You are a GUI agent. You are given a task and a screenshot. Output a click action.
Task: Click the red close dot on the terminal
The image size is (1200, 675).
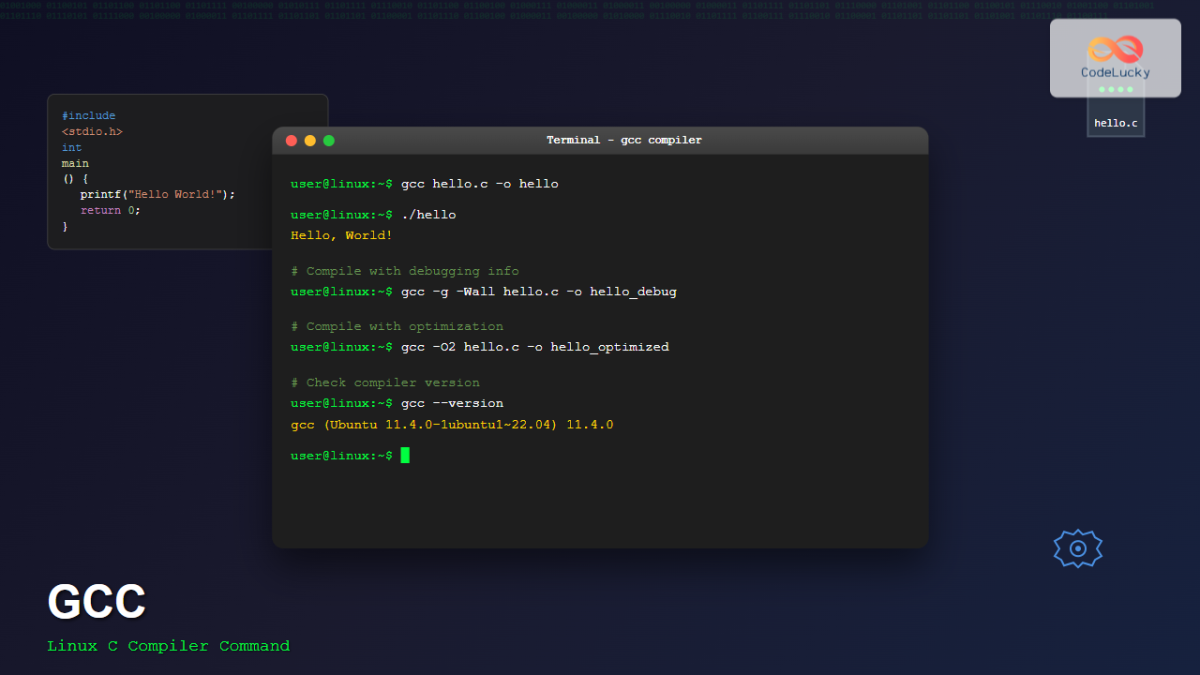(291, 140)
